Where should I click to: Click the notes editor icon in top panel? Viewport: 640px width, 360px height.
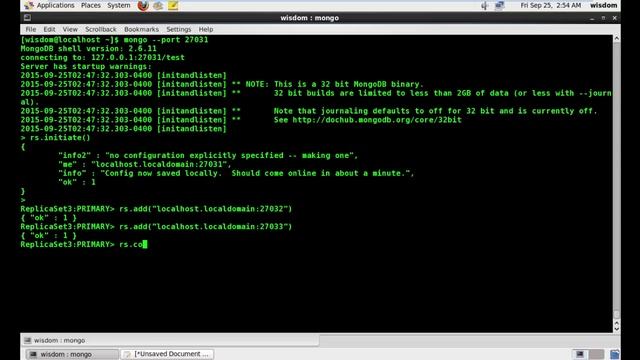173,5
